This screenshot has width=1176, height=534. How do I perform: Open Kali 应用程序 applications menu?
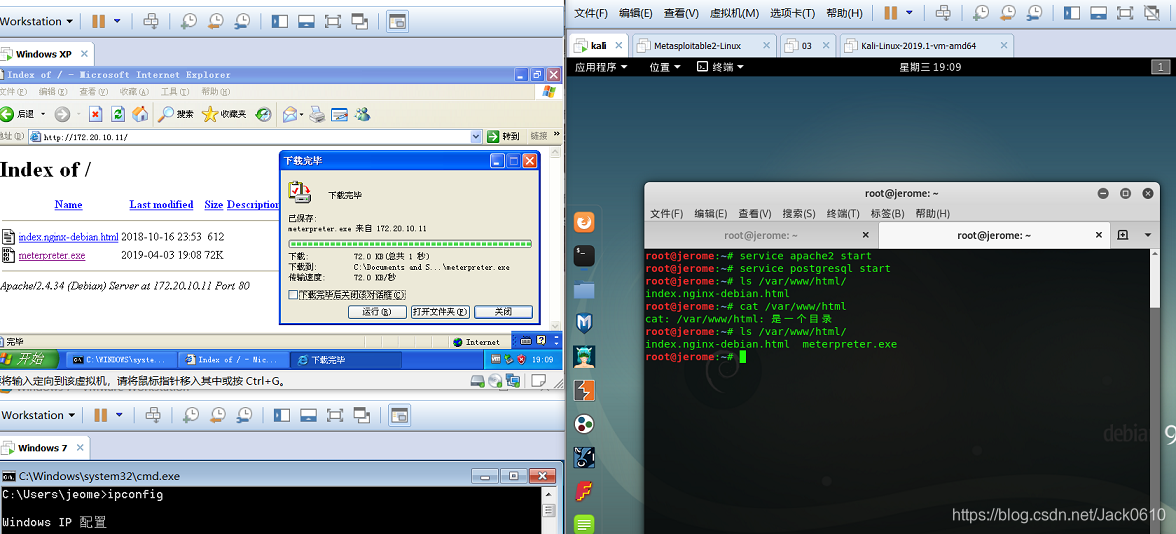tap(601, 67)
